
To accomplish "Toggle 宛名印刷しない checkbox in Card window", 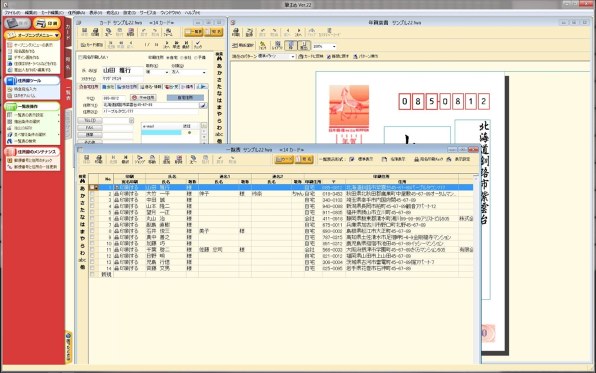I will pyautogui.click(x=80, y=57).
